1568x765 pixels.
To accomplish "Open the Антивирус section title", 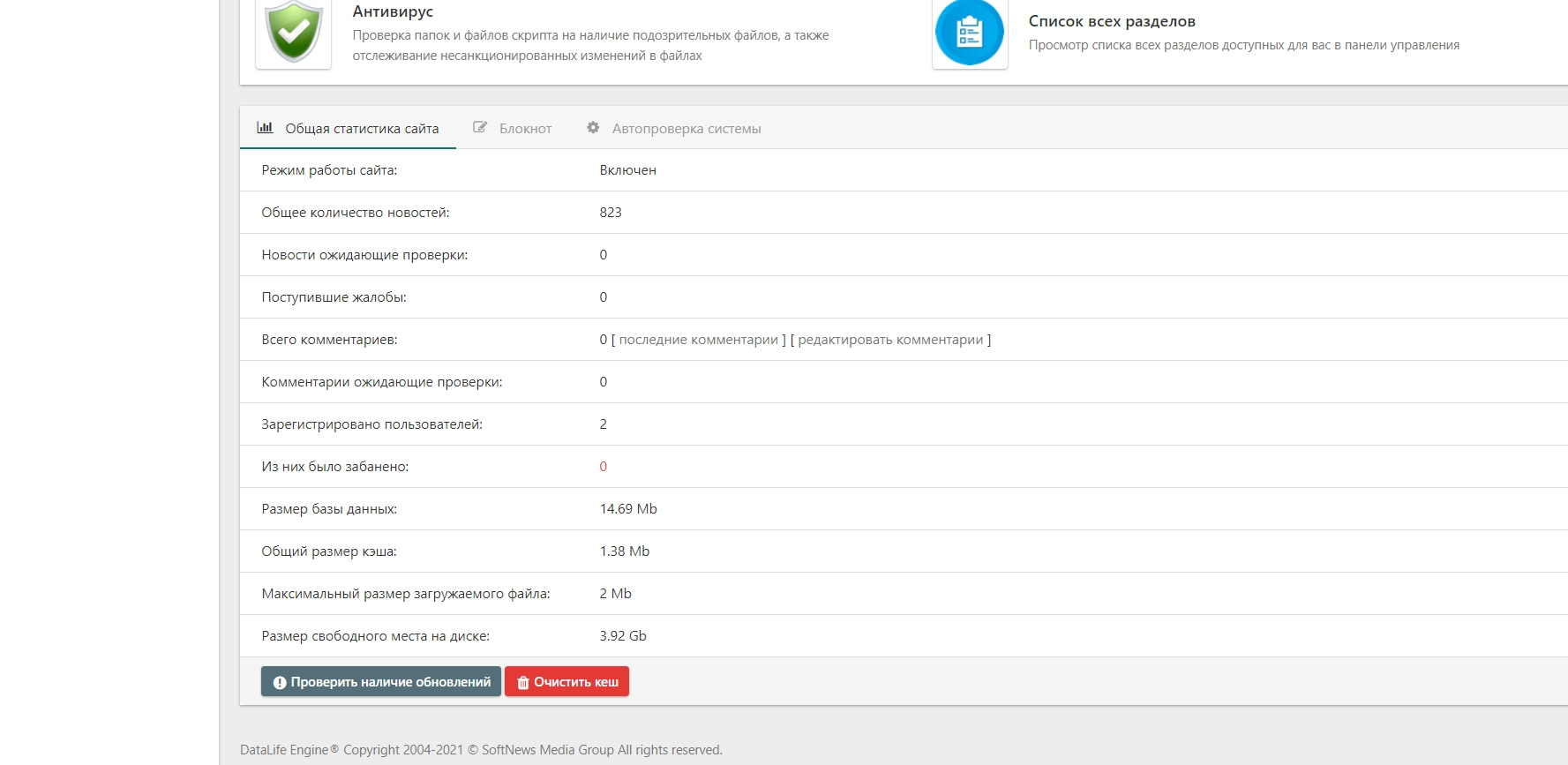I will [x=393, y=11].
